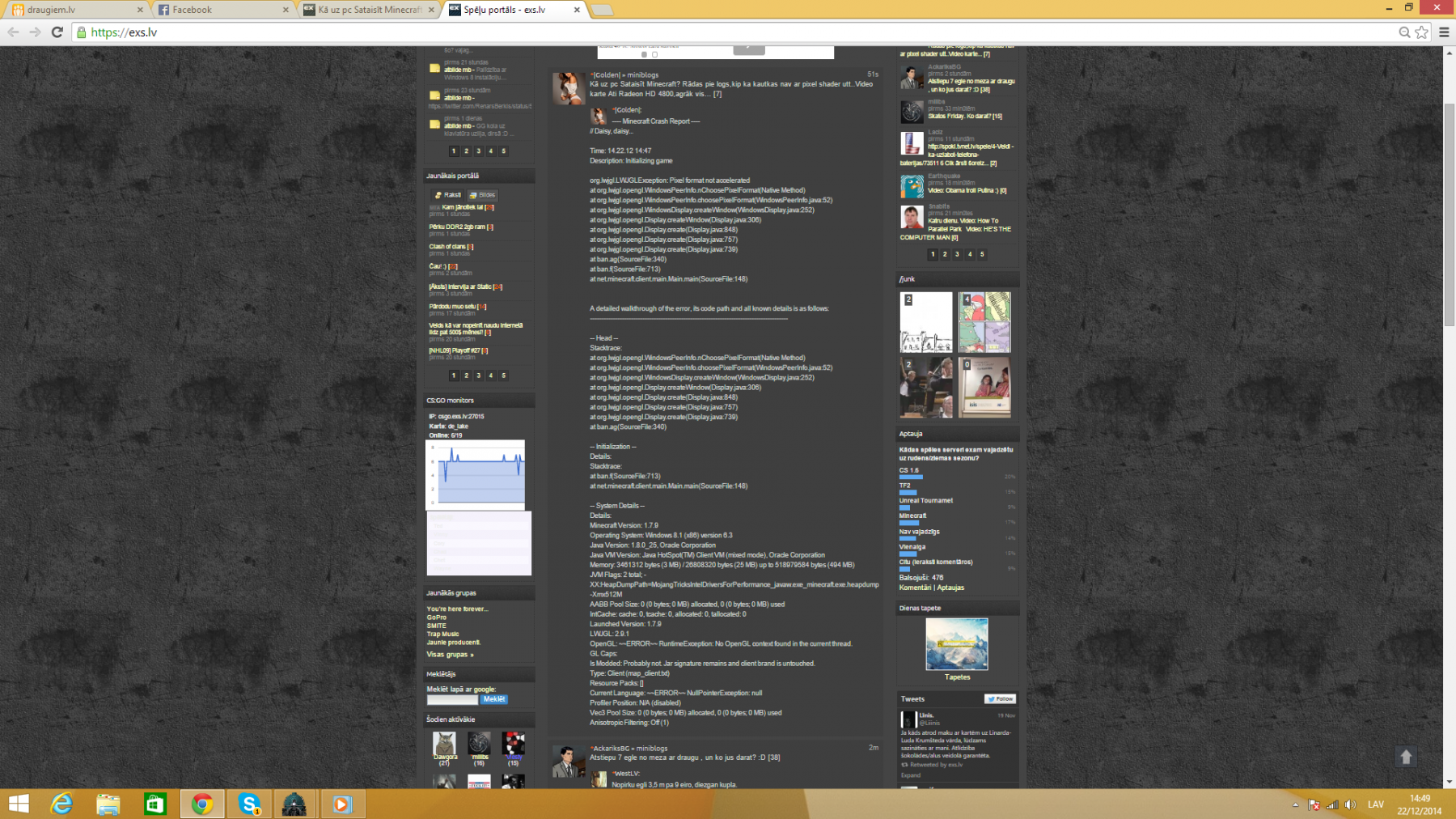The width and height of the screenshot is (1456, 819).
Task: Click the scroll-to-top arrow button
Action: (1406, 757)
